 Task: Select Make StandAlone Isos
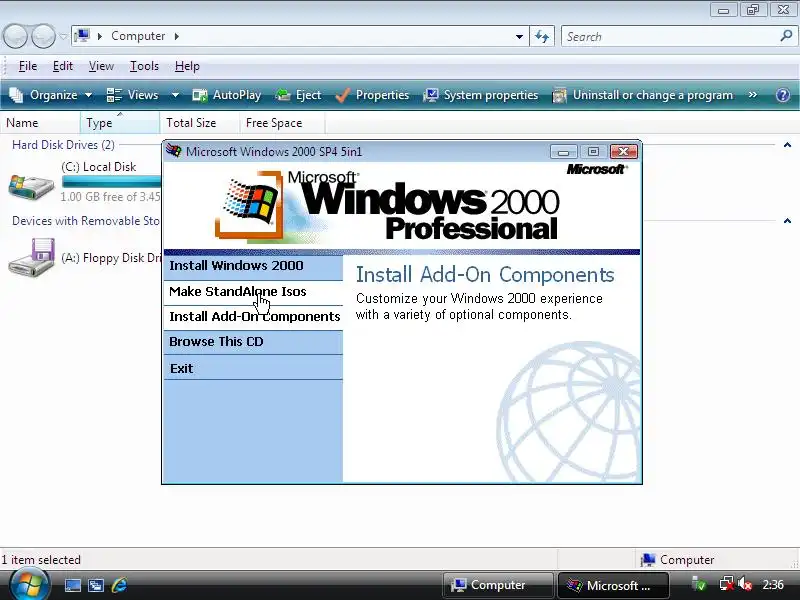253,292
